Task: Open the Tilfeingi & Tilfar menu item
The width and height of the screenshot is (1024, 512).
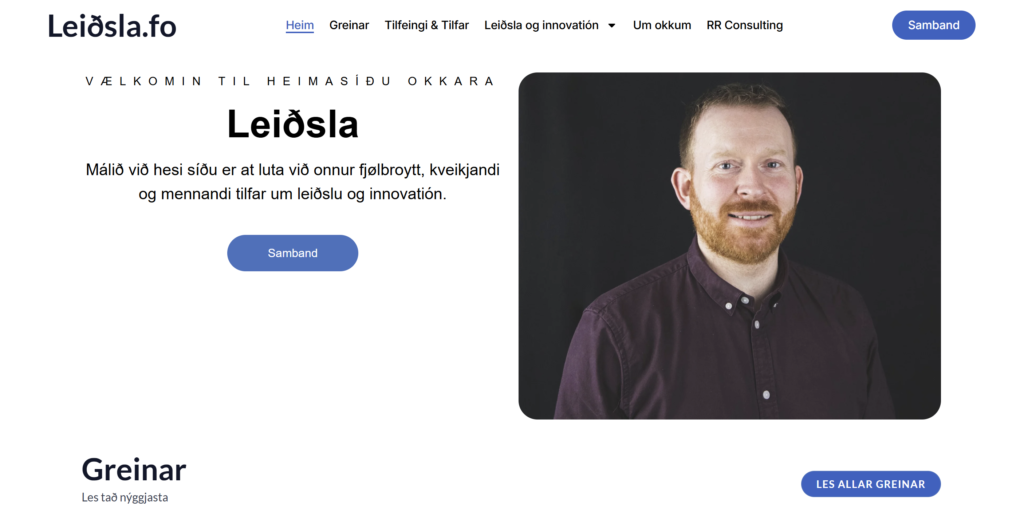Action: [426, 25]
